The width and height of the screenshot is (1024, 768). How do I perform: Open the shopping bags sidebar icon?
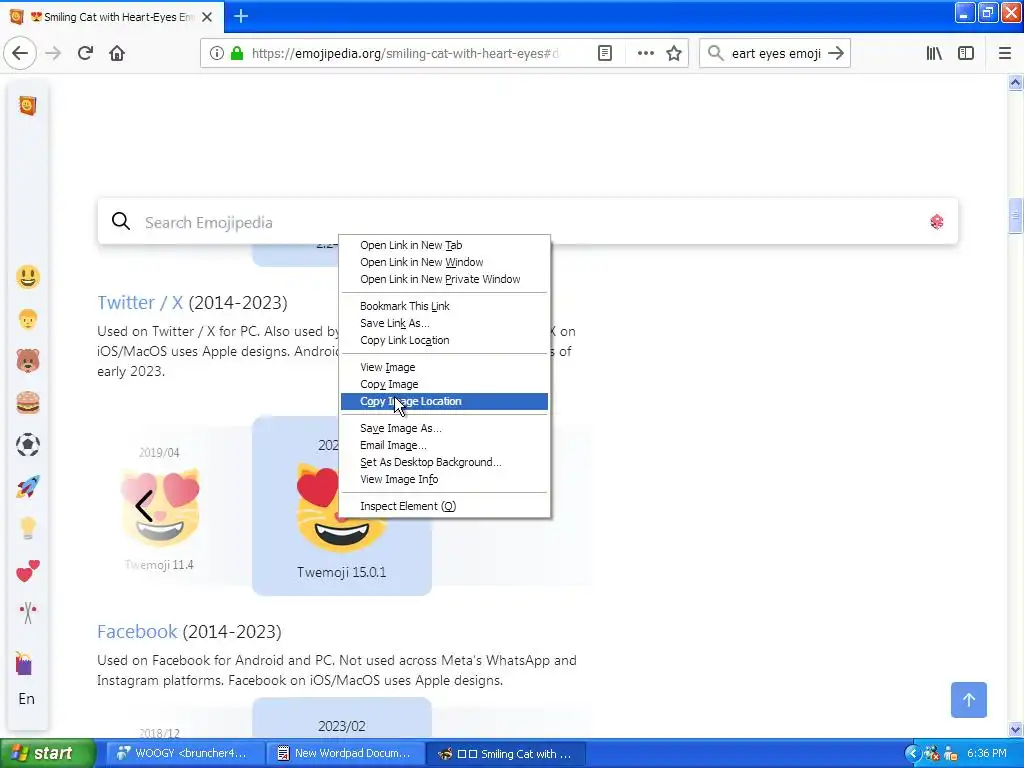pos(24,663)
